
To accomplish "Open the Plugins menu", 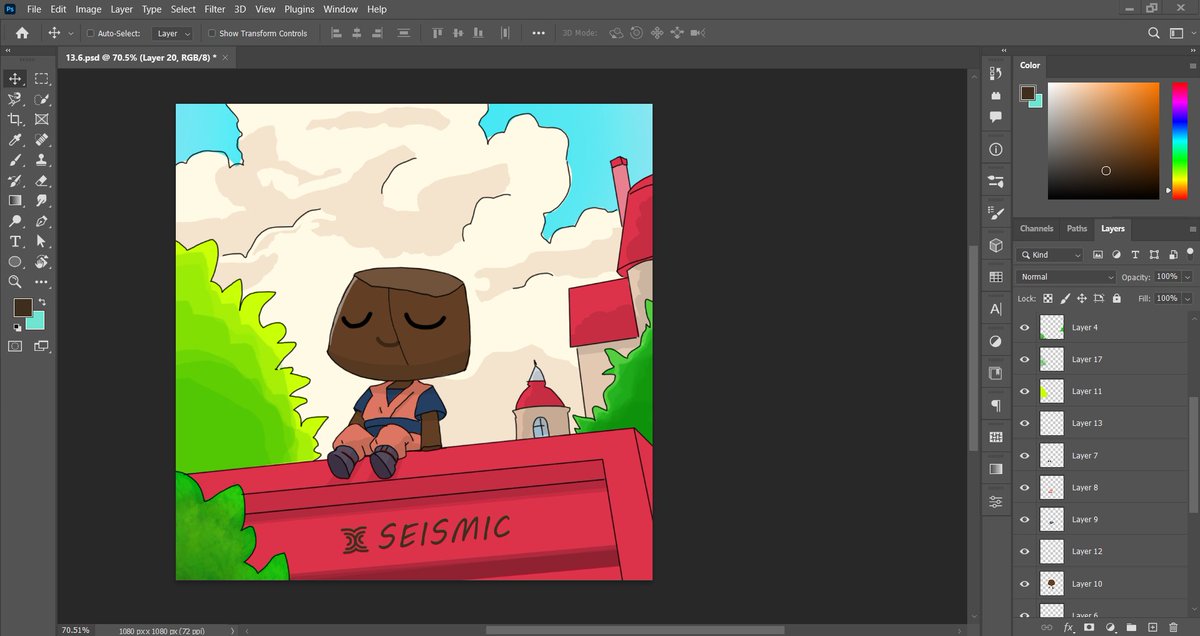I will point(299,9).
